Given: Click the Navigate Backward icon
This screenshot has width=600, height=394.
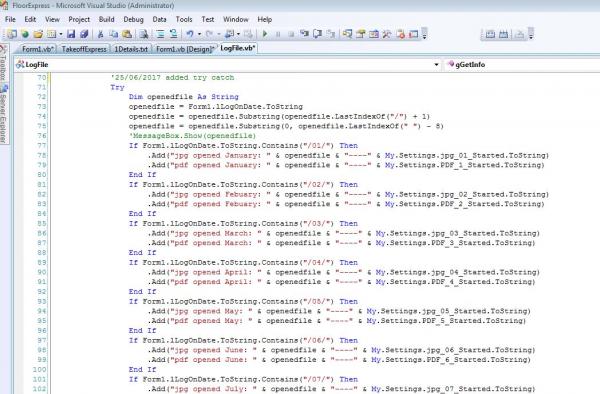Looking at the screenshot, I should pos(229,34).
